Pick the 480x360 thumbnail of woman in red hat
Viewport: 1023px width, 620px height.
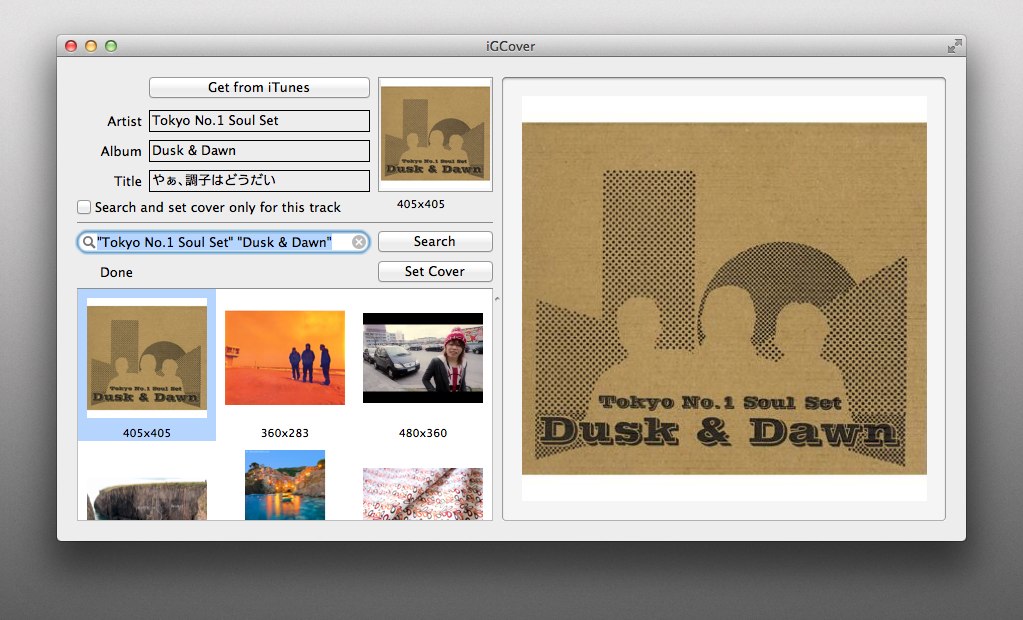[x=423, y=358]
